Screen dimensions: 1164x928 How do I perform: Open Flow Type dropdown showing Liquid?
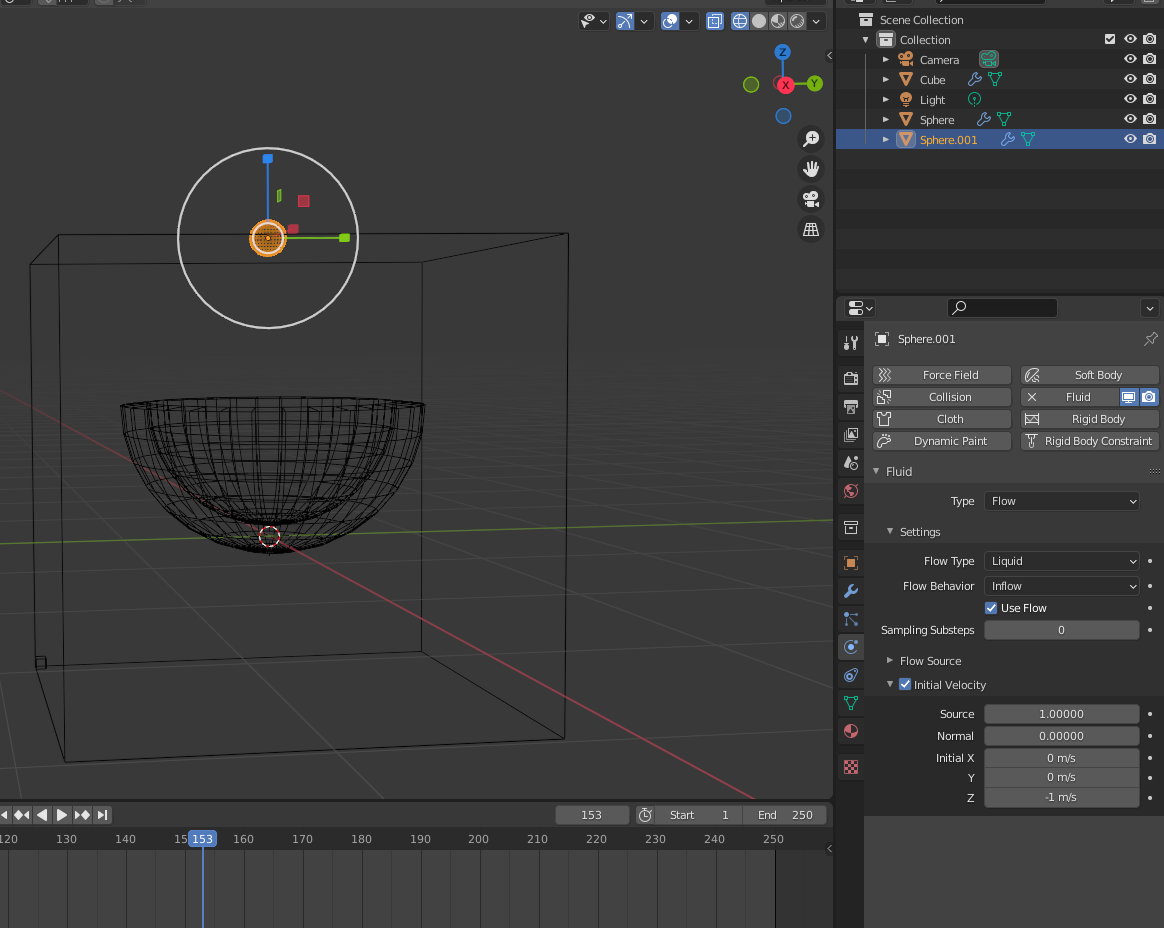[x=1061, y=561]
